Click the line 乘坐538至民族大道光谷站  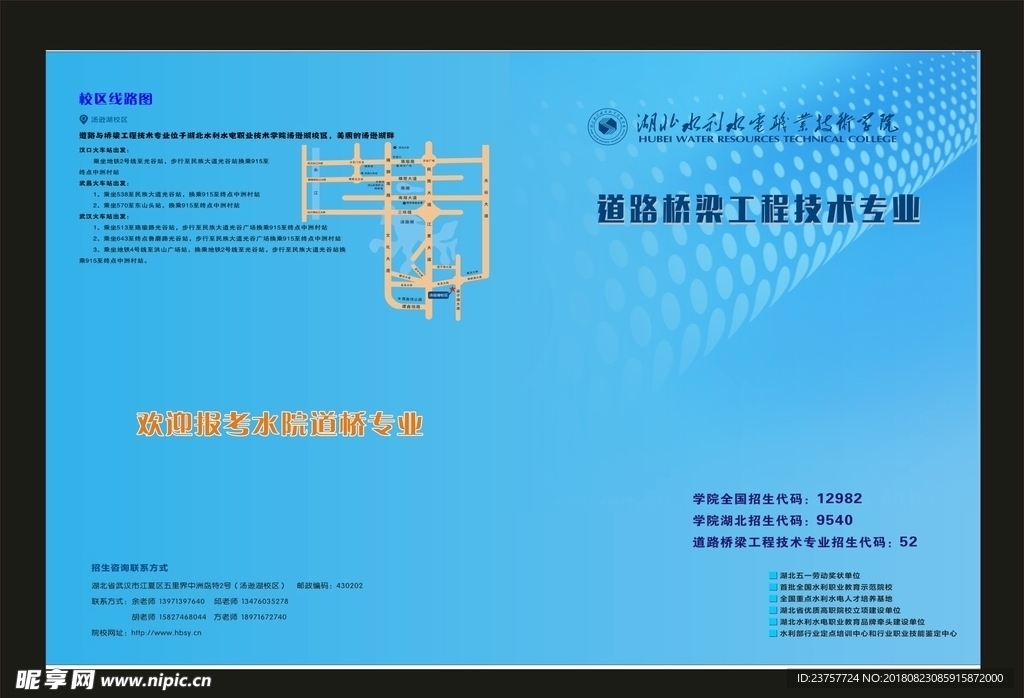(176, 195)
